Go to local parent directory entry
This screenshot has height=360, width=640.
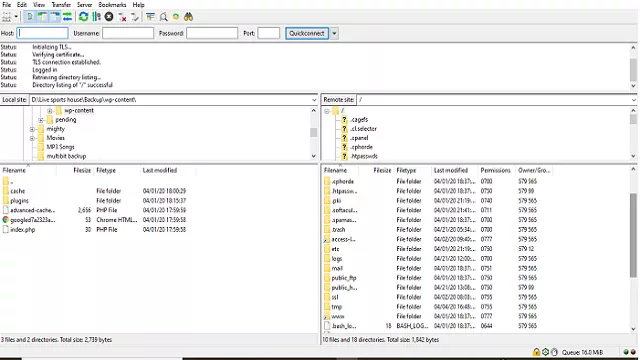pyautogui.click(x=7, y=181)
